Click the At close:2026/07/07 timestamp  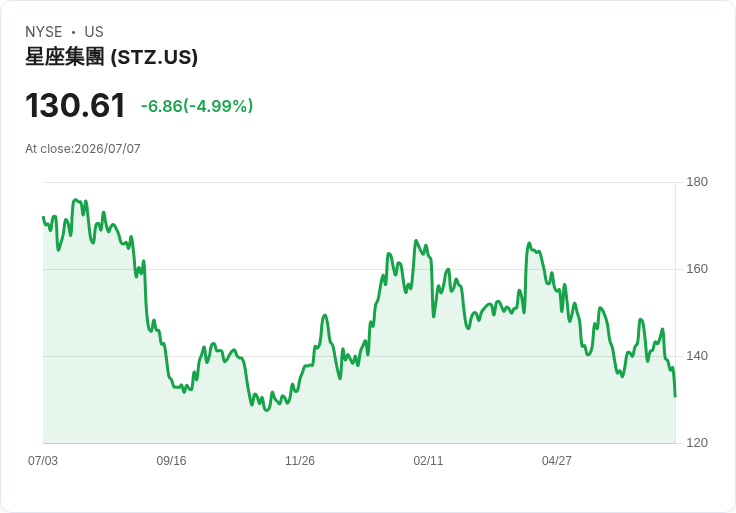click(x=83, y=149)
